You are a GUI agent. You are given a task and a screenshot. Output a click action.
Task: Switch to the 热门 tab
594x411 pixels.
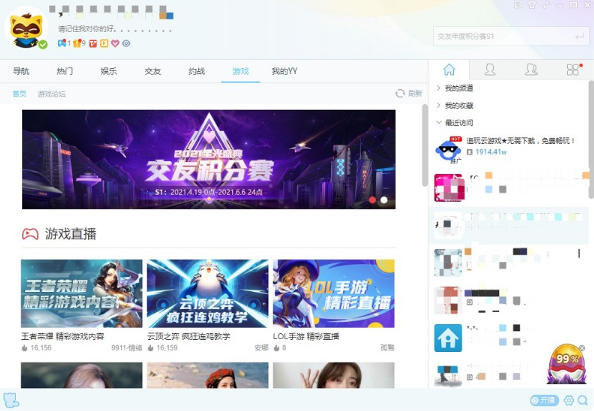(x=65, y=71)
